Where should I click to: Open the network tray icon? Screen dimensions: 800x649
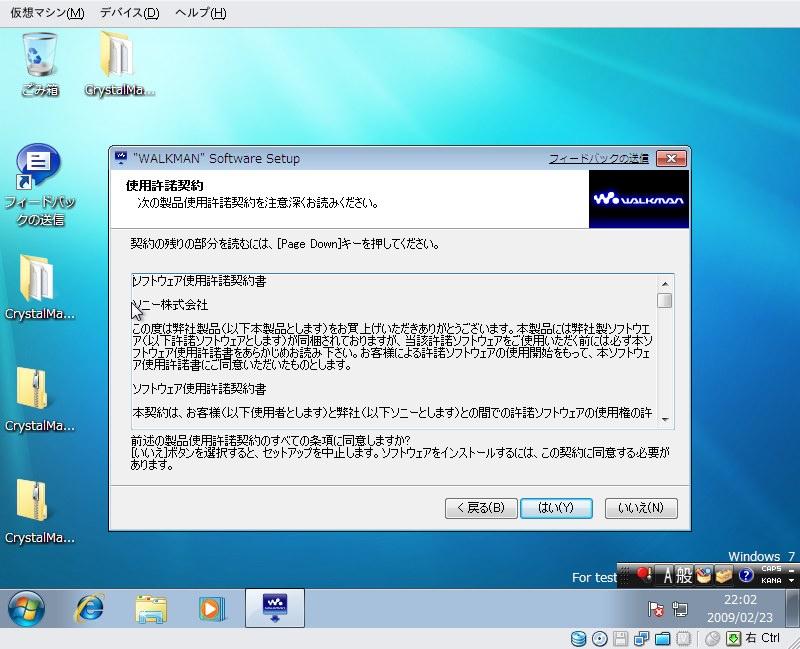point(680,609)
